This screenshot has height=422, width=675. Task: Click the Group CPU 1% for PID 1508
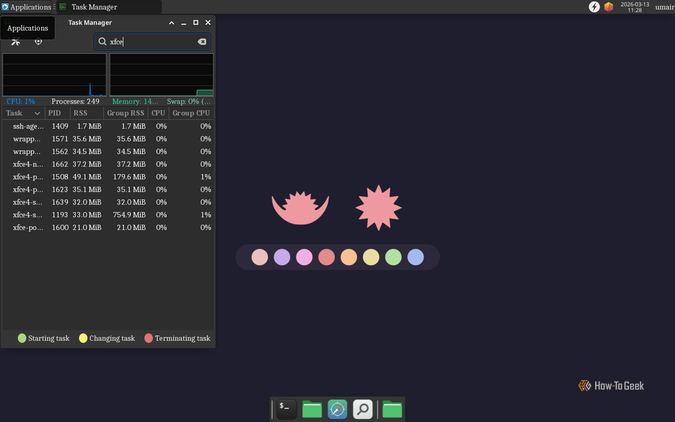tap(206, 177)
